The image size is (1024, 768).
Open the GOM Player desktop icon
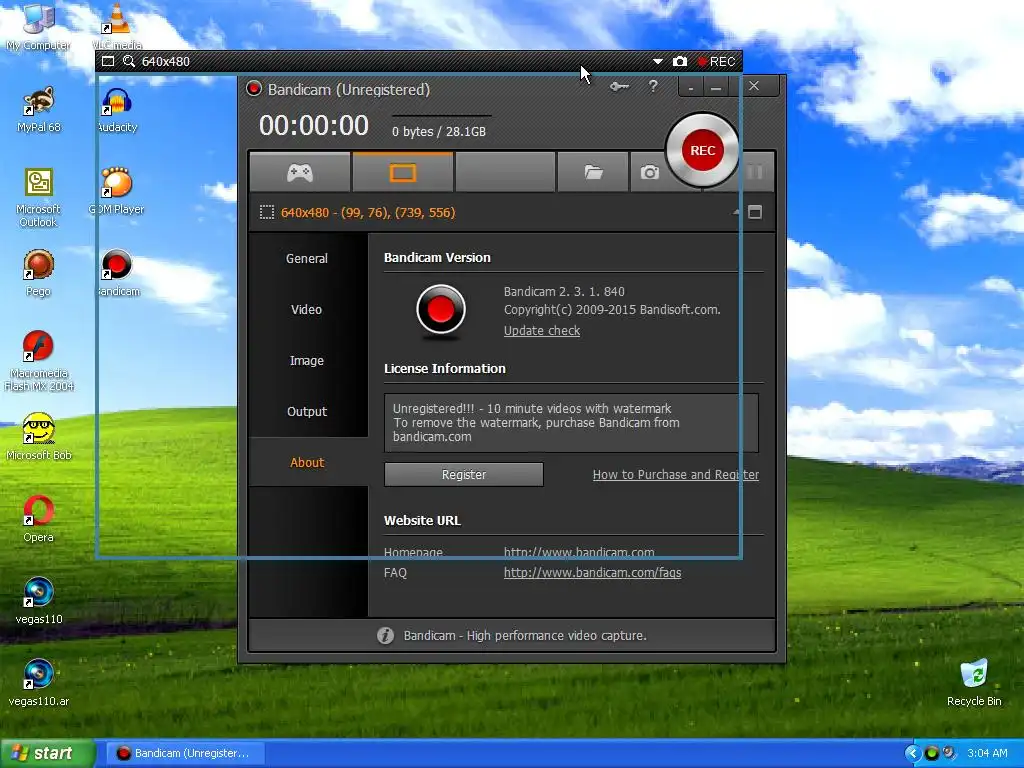pos(116,192)
